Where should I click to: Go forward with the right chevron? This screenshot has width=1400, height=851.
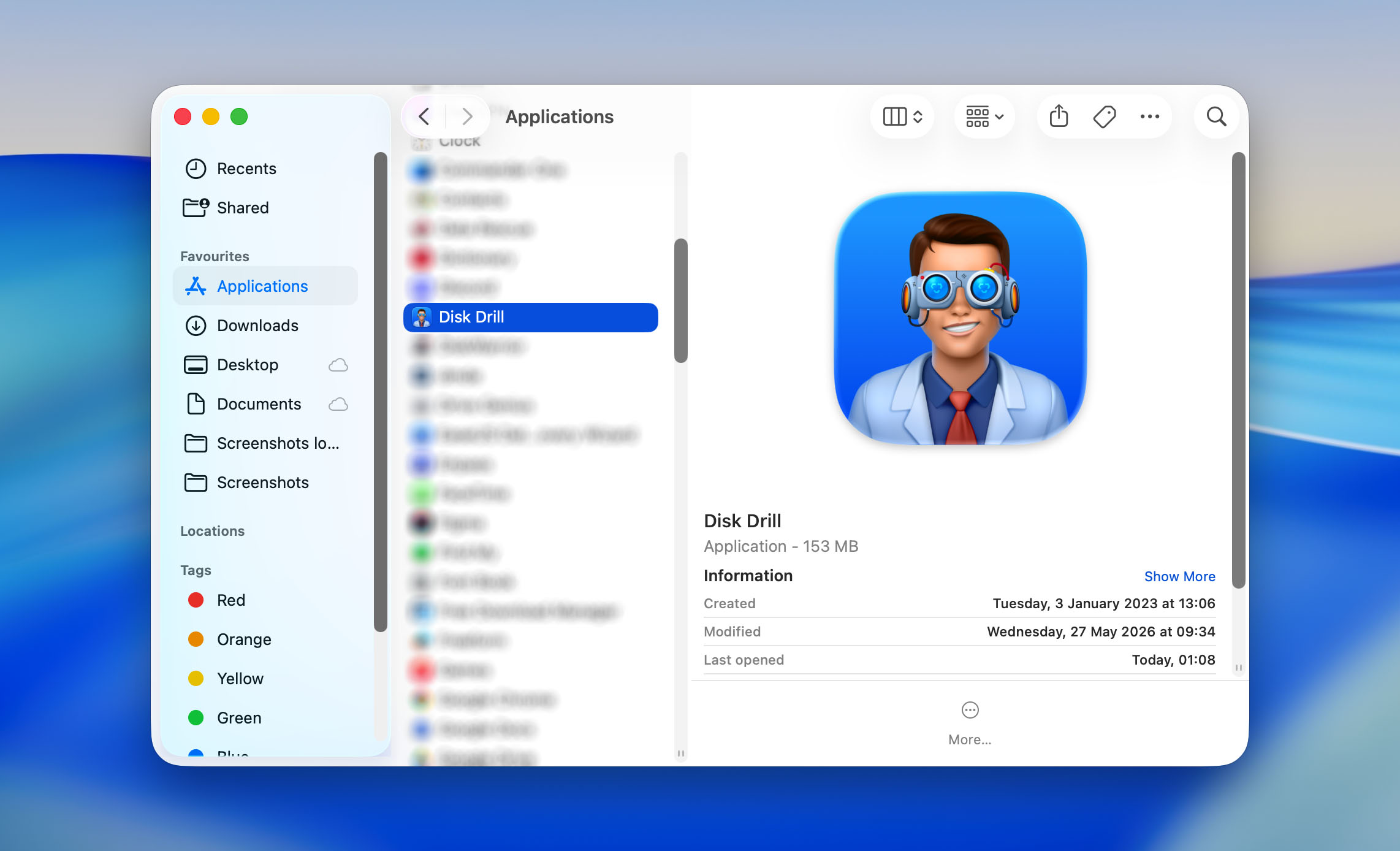(x=467, y=116)
